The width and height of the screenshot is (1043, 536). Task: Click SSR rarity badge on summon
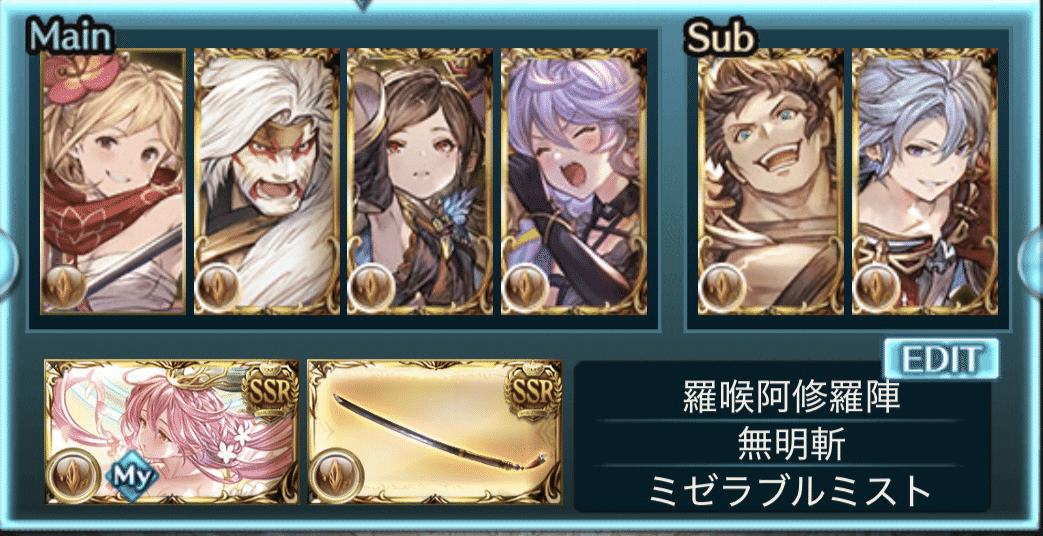click(267, 396)
